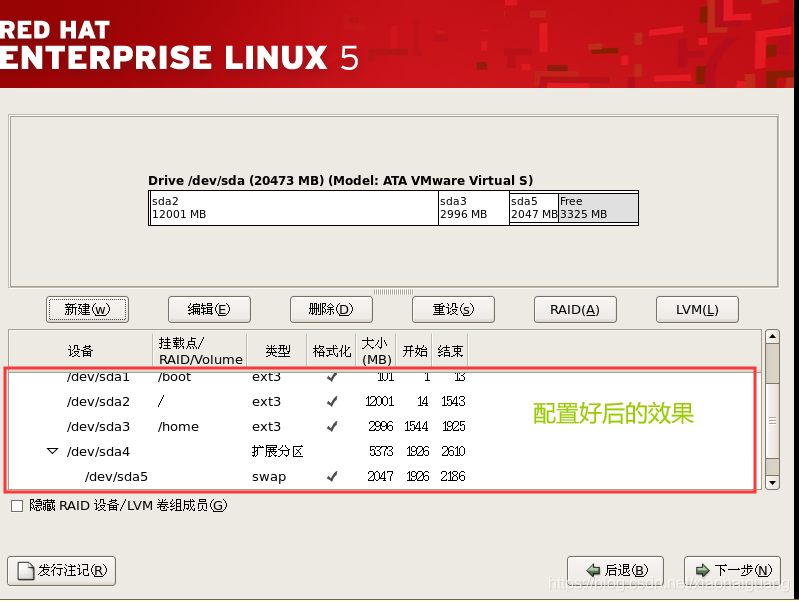Select the sda2 12001 MB drive block

click(x=294, y=208)
